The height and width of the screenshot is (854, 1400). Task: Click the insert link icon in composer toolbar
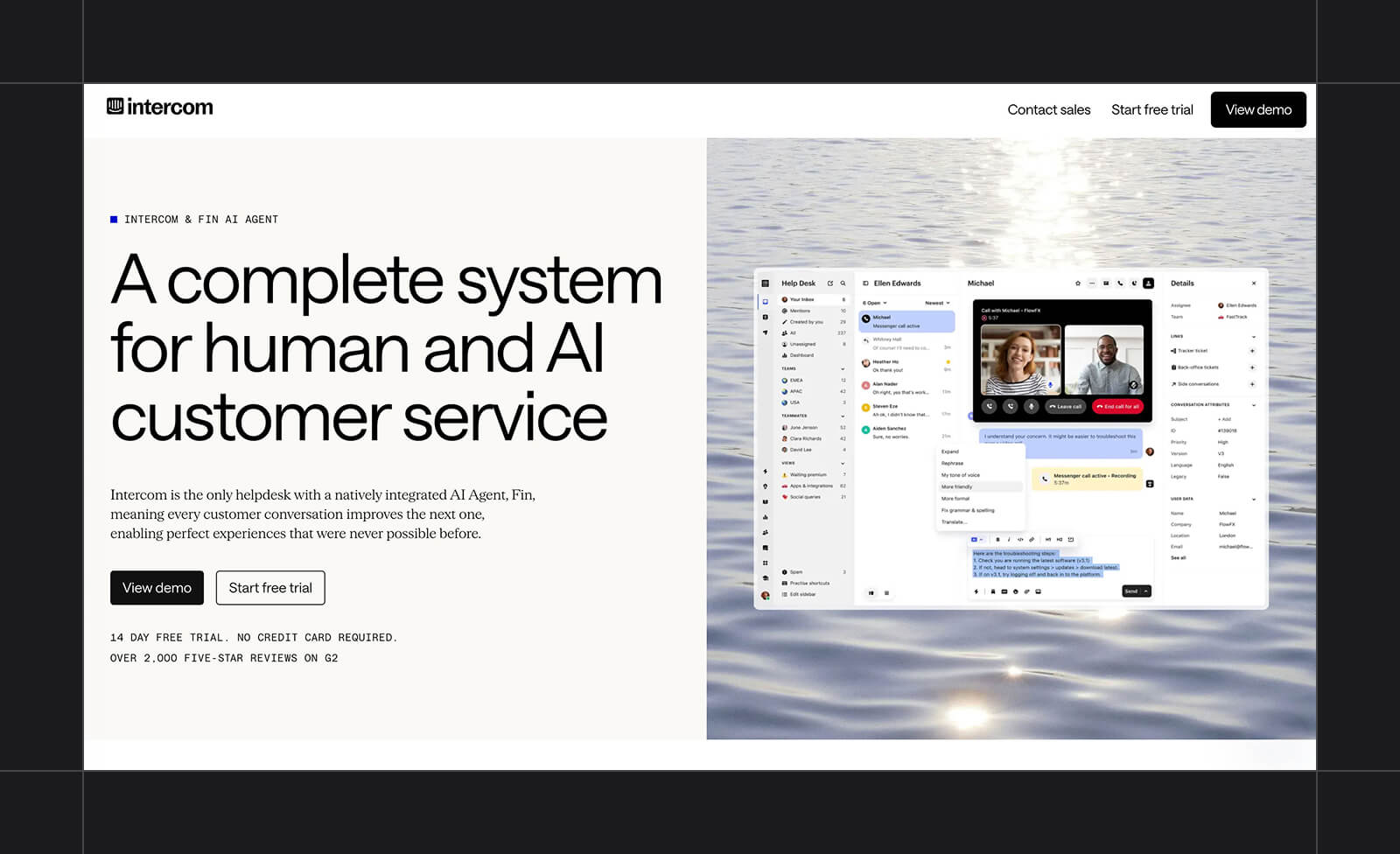[1032, 539]
